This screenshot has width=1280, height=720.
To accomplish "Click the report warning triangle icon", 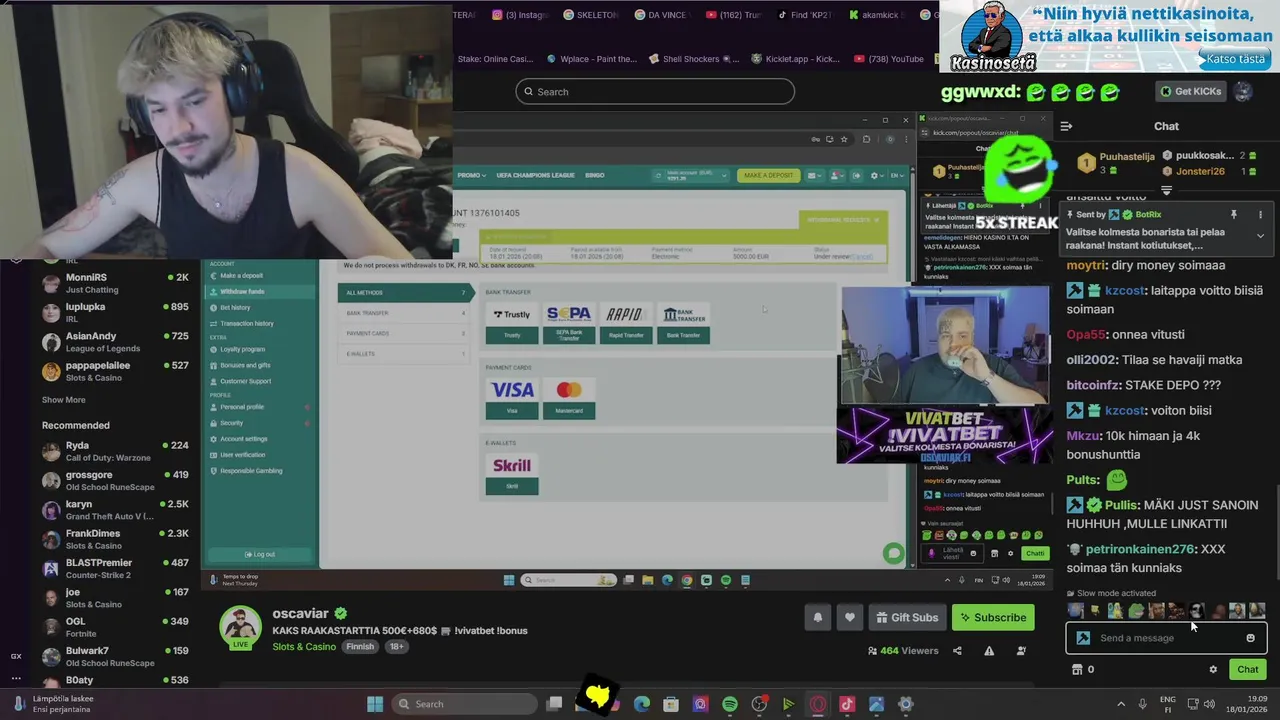I will click(989, 651).
